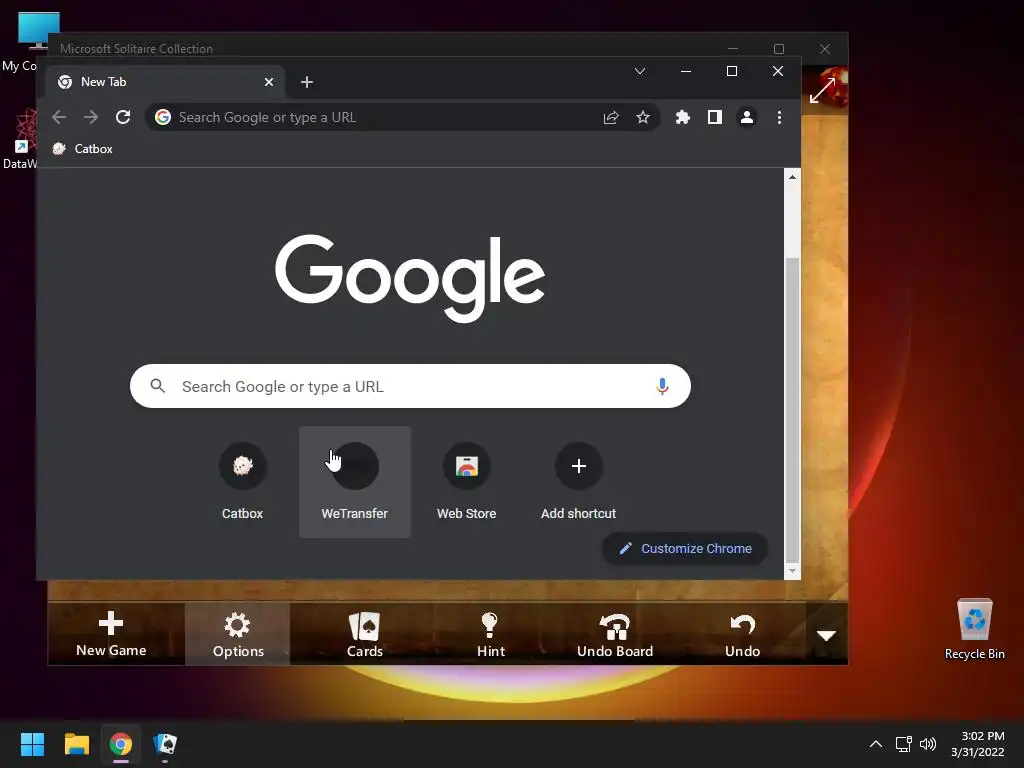1024x768 pixels.
Task: Open the WeTransfer shortcut tile
Action: [x=355, y=482]
